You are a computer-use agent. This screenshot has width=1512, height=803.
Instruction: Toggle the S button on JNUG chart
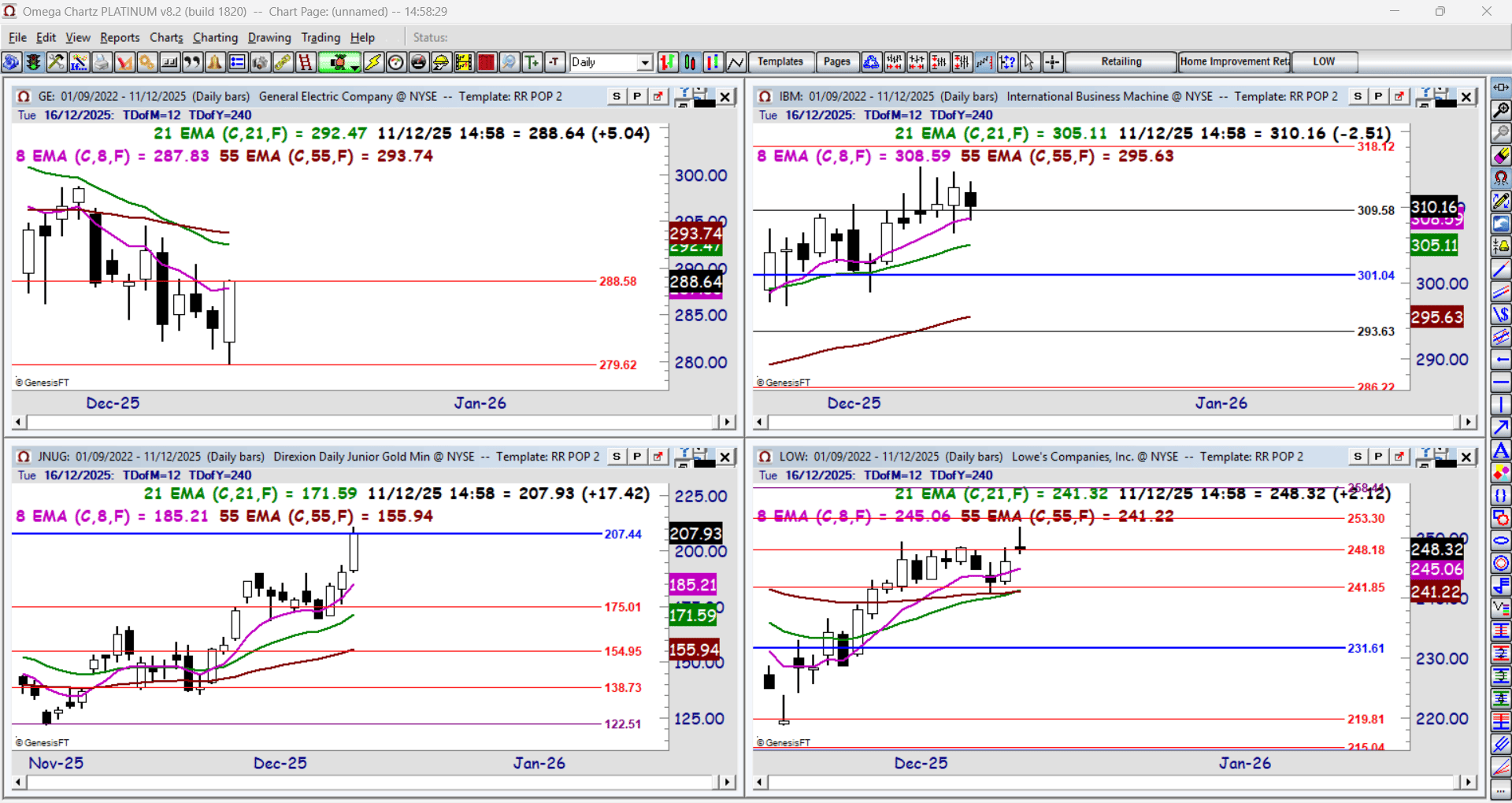tap(617, 457)
